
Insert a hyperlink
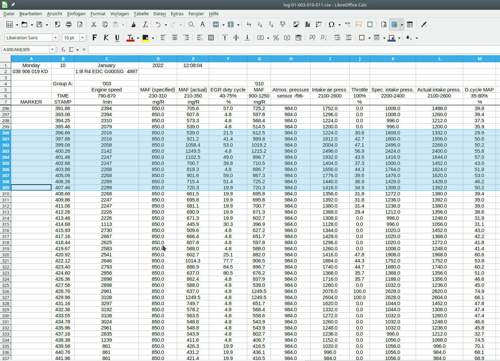(347, 24)
